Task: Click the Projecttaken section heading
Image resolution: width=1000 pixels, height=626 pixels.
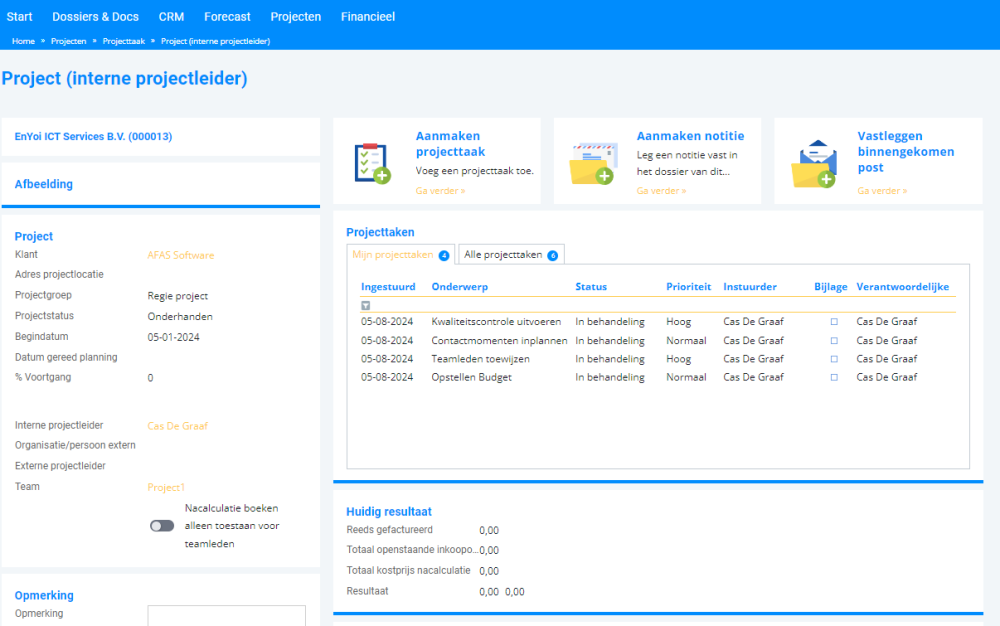Action: (380, 232)
